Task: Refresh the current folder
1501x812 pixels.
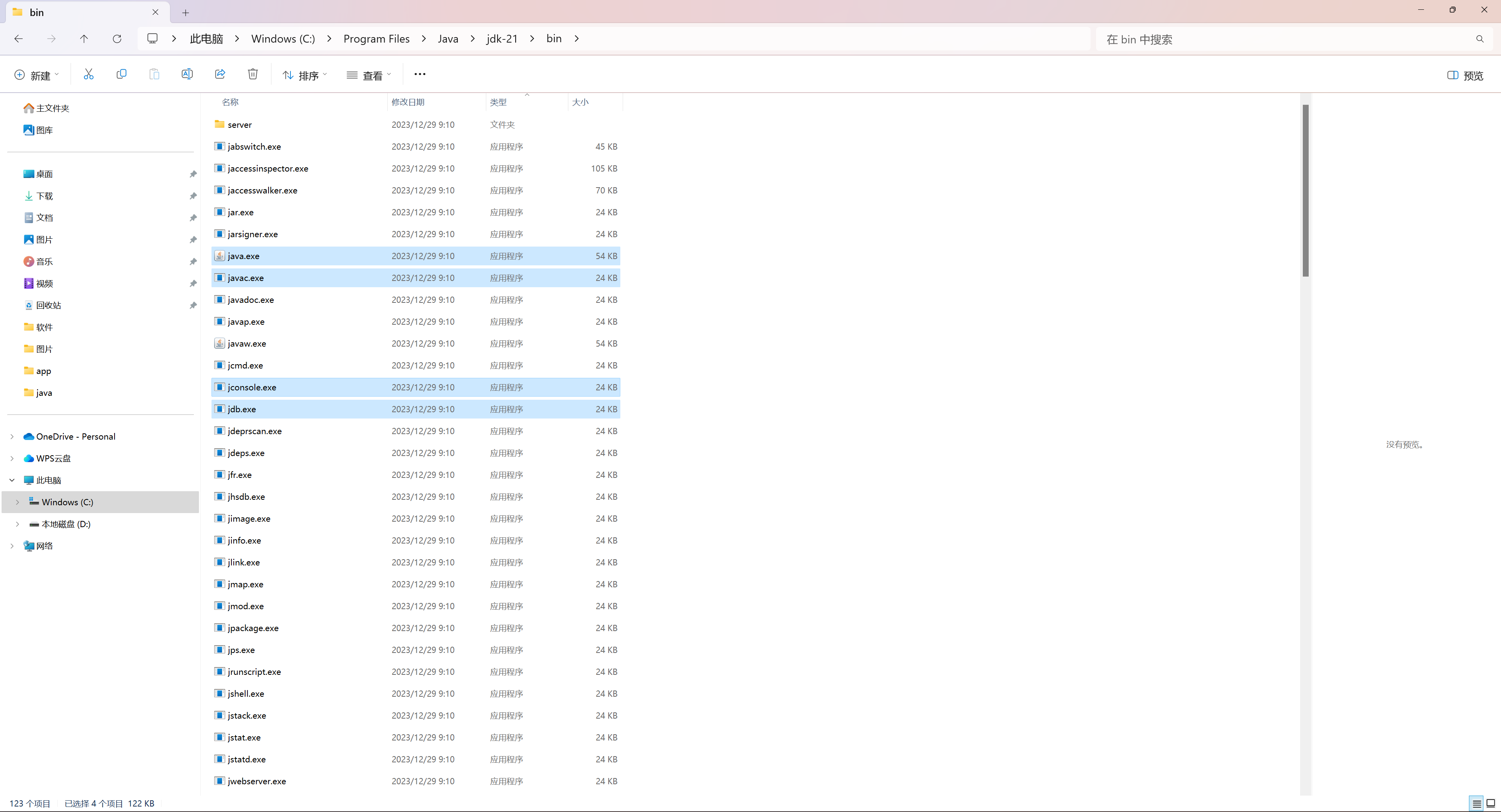Action: coord(117,38)
